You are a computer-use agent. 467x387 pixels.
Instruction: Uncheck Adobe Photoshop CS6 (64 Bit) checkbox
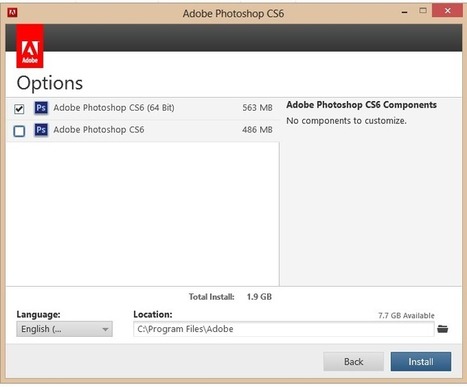[x=19, y=109]
